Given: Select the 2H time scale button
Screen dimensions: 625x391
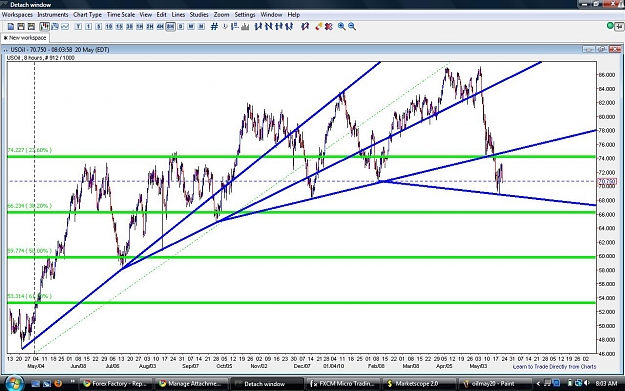Looking at the screenshot, I should tap(150, 27).
